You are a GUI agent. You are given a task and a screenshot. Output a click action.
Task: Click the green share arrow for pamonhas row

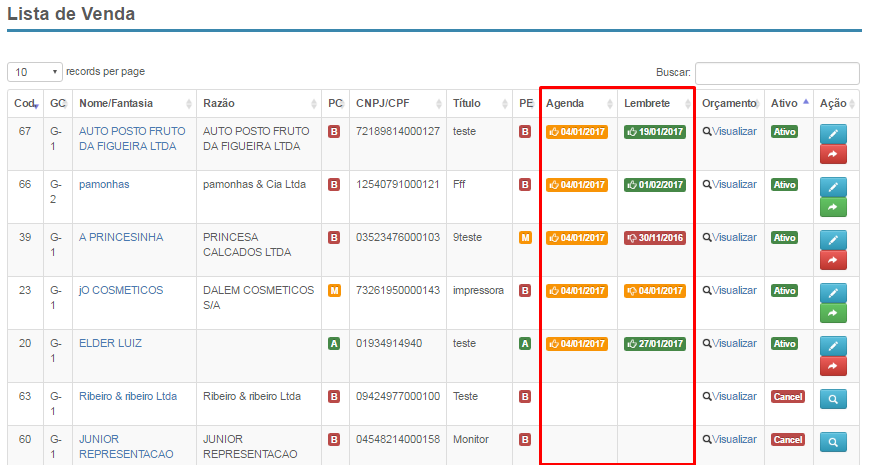pos(833,207)
